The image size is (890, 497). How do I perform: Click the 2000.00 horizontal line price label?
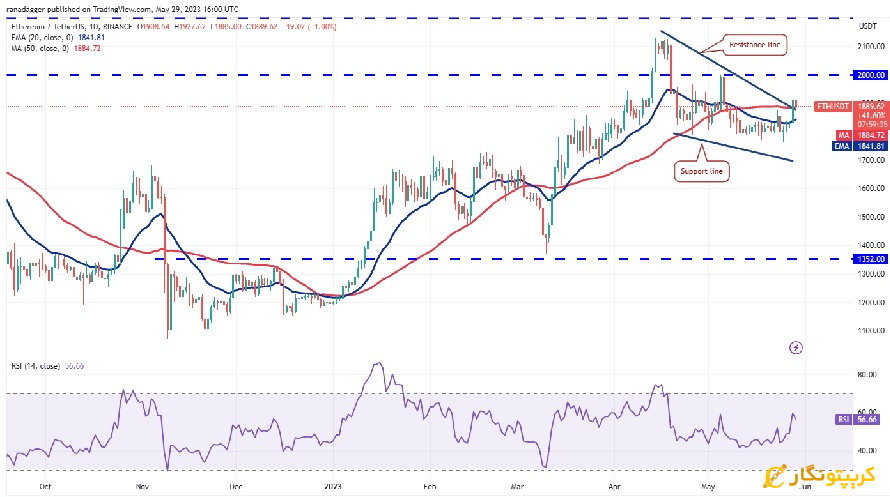coord(871,75)
